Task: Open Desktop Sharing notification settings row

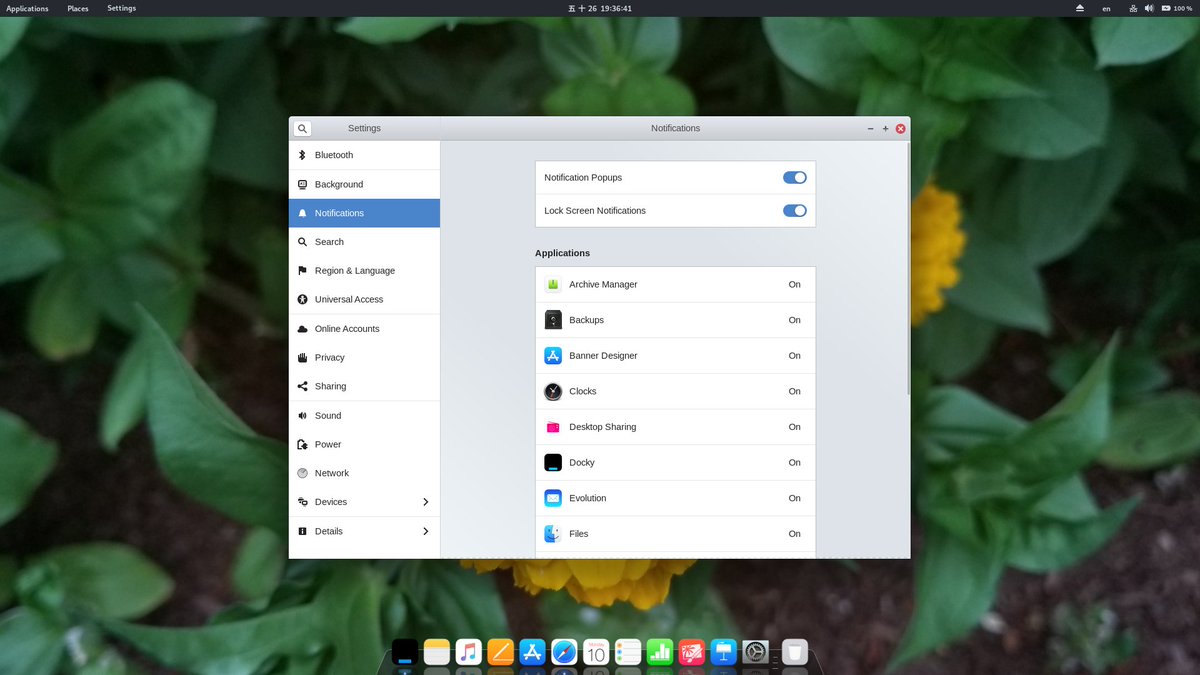Action: click(675, 427)
